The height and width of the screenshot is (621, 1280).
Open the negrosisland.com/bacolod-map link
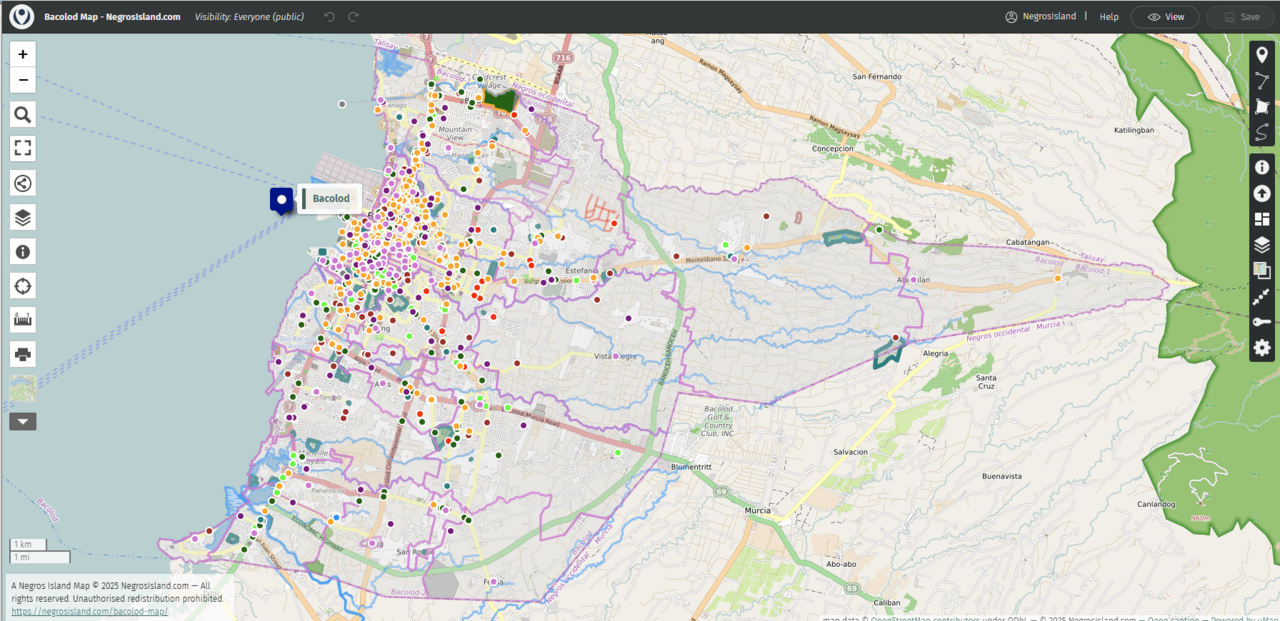tap(89, 611)
